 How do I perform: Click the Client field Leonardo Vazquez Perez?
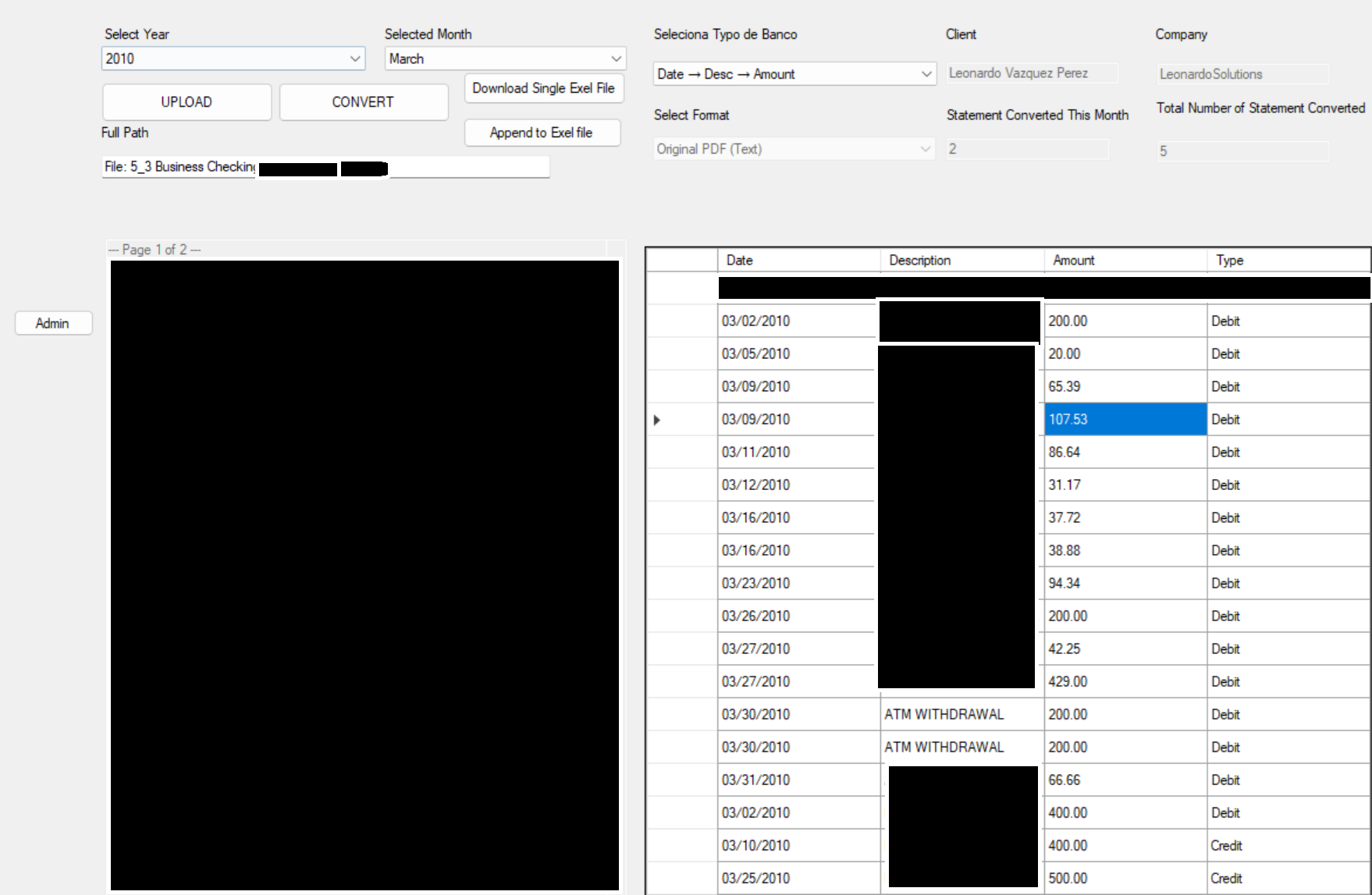(x=1032, y=73)
